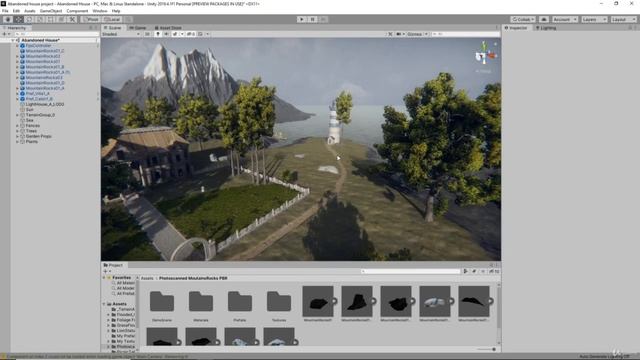Toggle the Pivot/Center handle position button

coord(91,19)
